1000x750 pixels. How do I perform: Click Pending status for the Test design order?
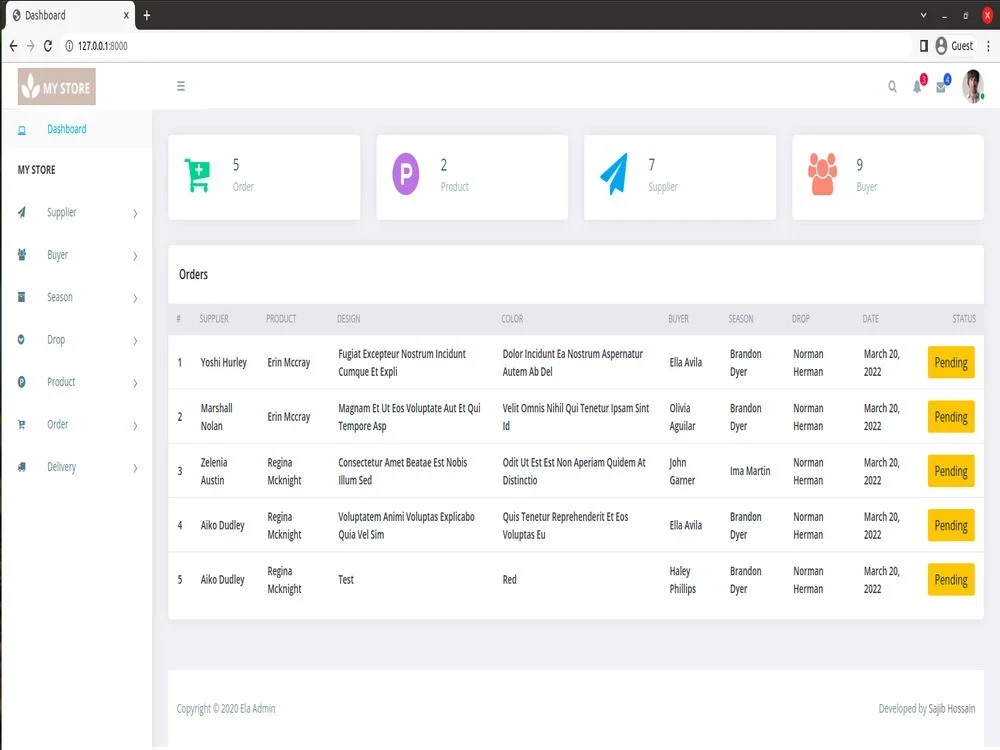pos(951,579)
